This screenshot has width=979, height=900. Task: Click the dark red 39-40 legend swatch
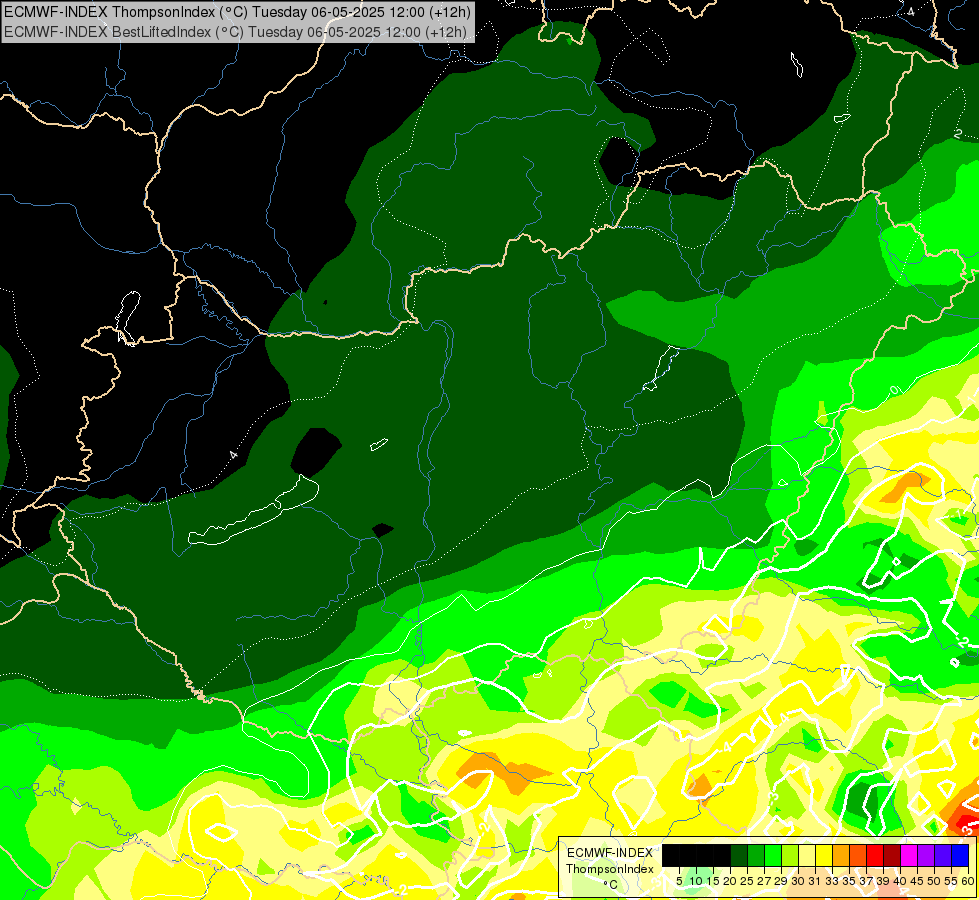pyautogui.click(x=892, y=855)
